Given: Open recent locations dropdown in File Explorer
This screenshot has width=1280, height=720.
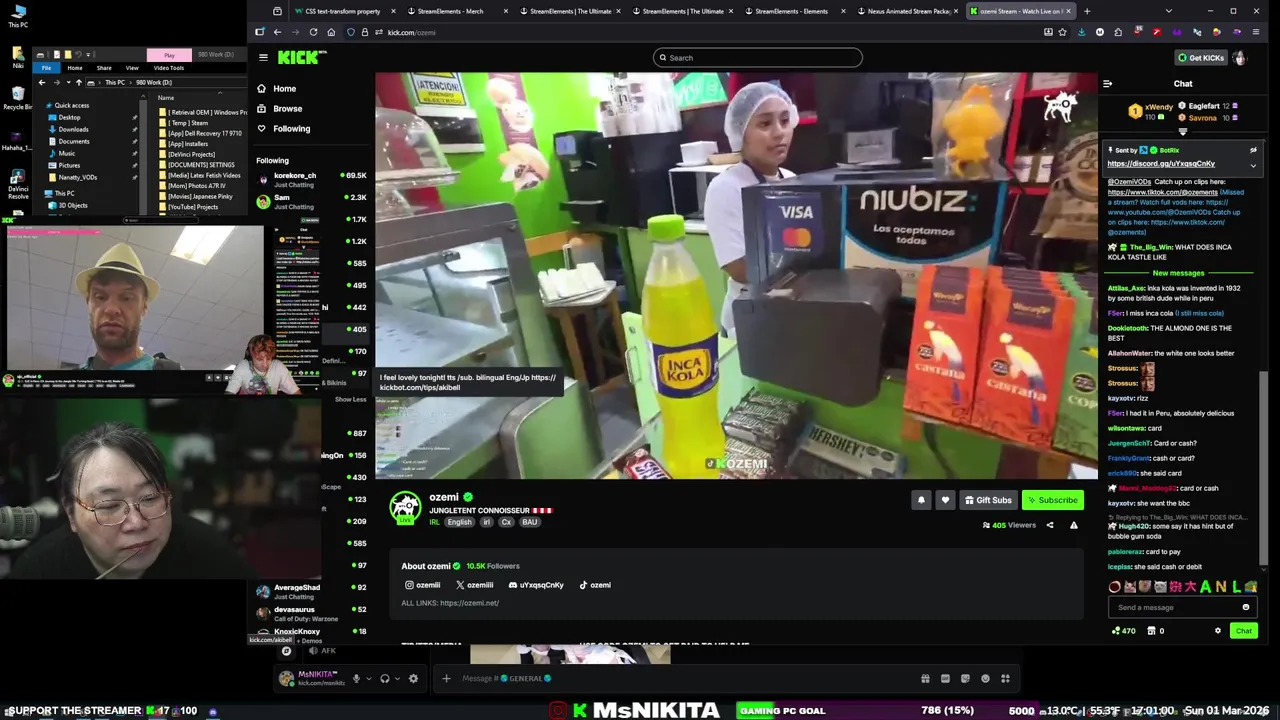Looking at the screenshot, I should (67, 82).
